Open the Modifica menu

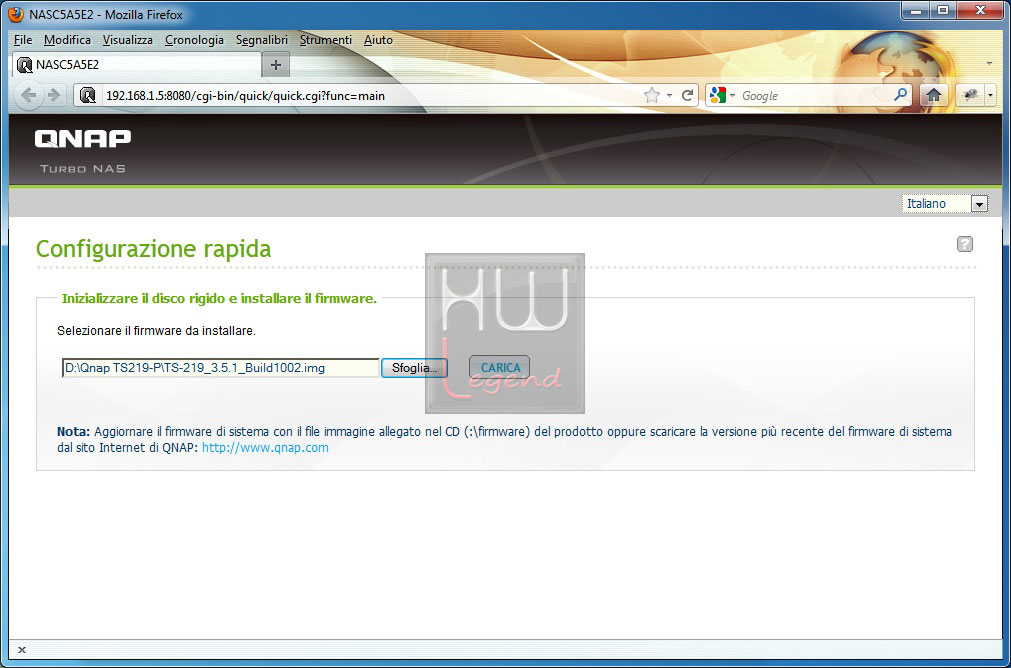click(x=67, y=40)
